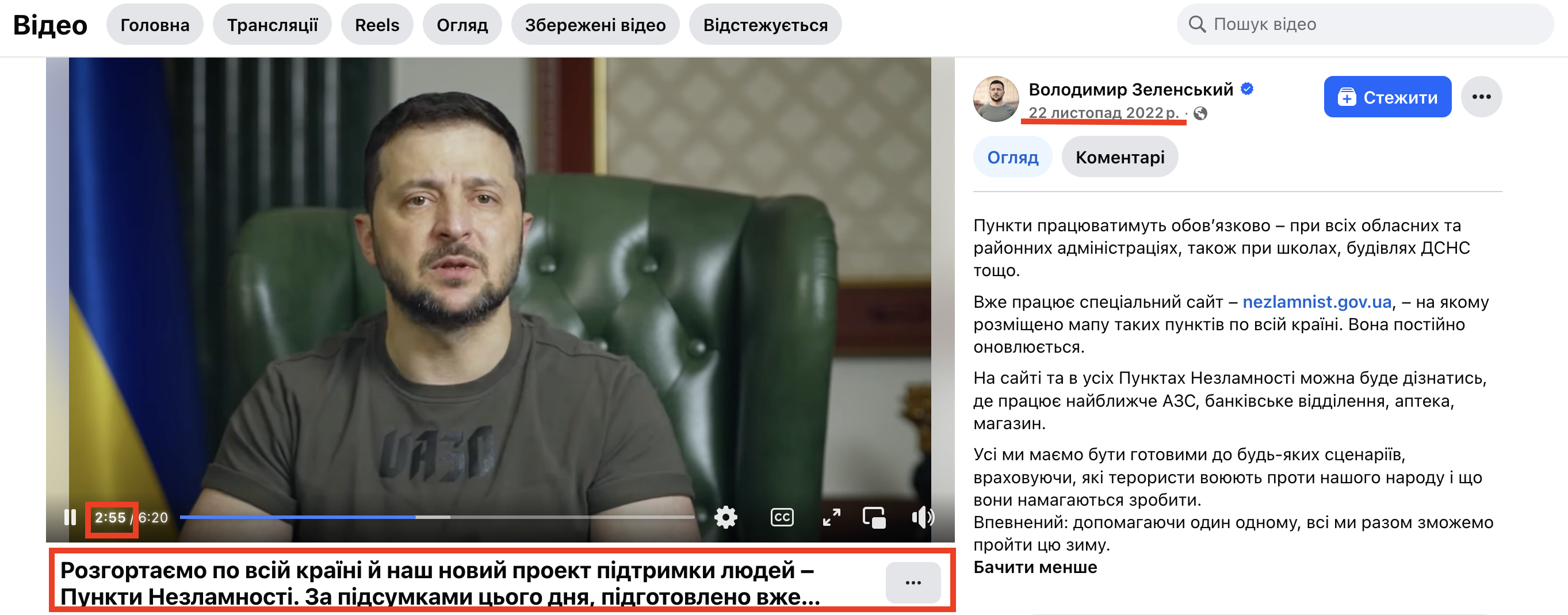Switch to Коментарі tab
The height and width of the screenshot is (615, 1568).
(x=1119, y=157)
